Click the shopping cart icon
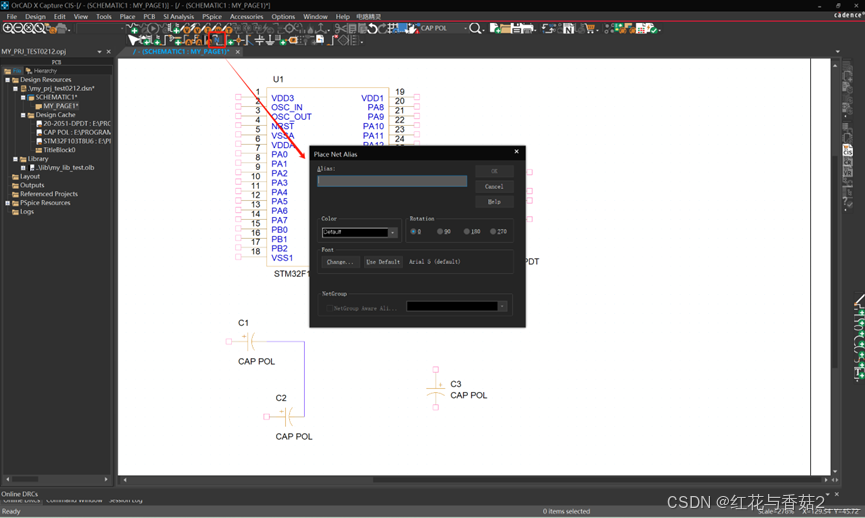This screenshot has height=518, width=865. tap(591, 28)
